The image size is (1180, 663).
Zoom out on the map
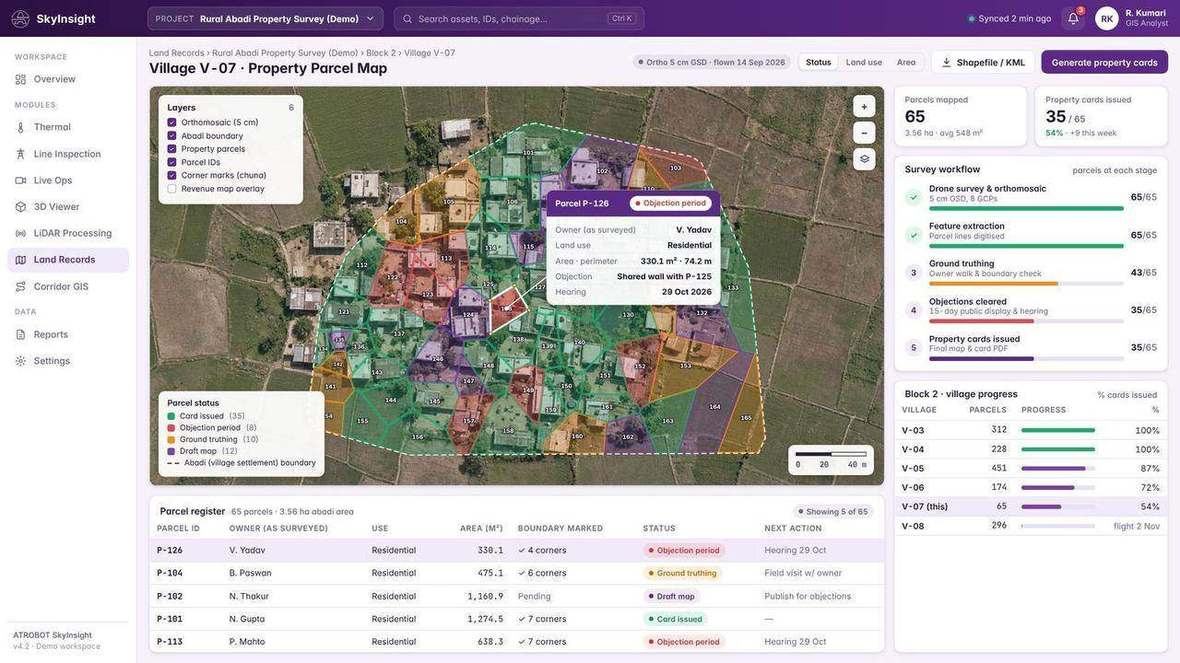(x=864, y=133)
